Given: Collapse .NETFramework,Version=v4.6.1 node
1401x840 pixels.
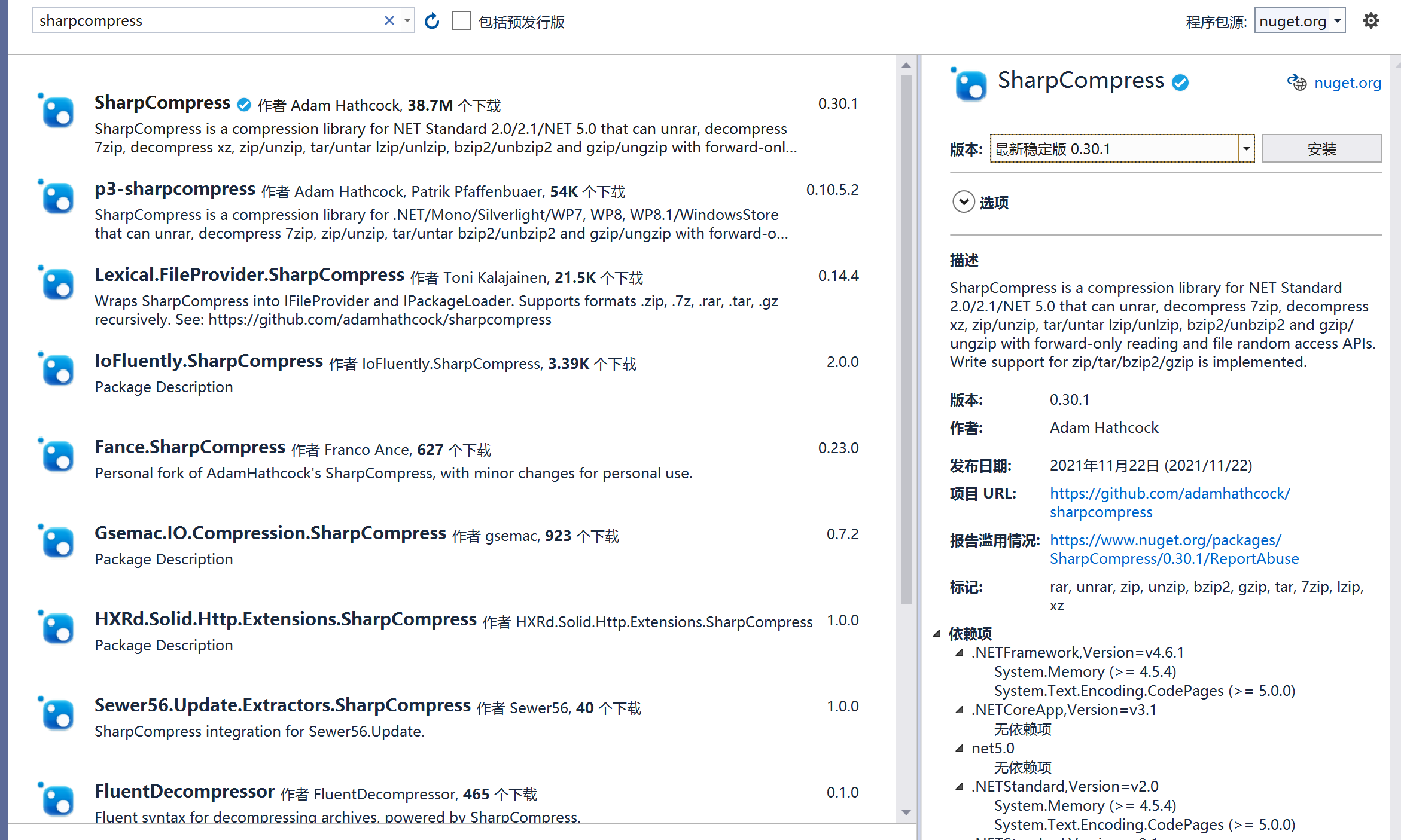Looking at the screenshot, I should pyautogui.click(x=960, y=652).
